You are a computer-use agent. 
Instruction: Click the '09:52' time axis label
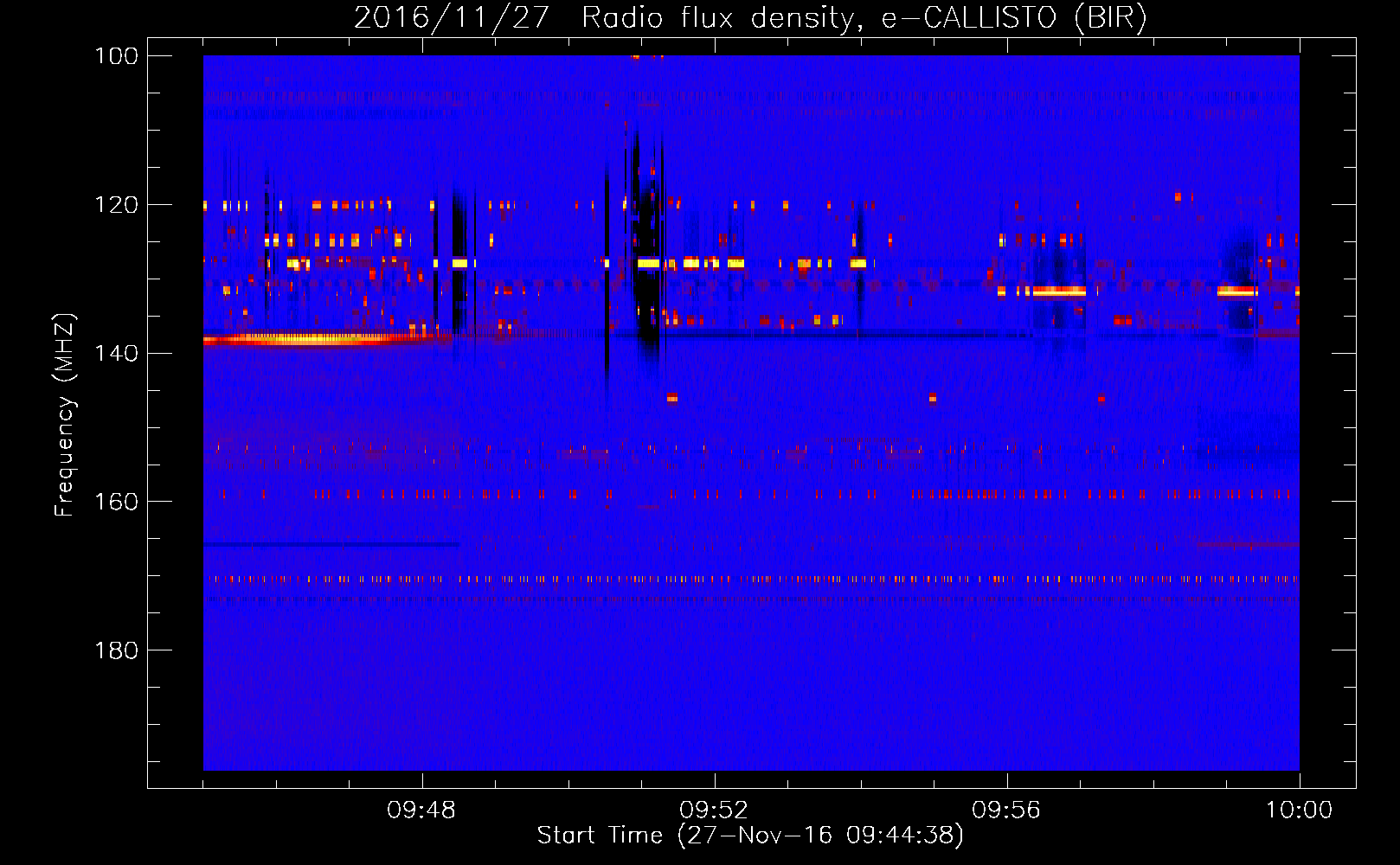[714, 811]
